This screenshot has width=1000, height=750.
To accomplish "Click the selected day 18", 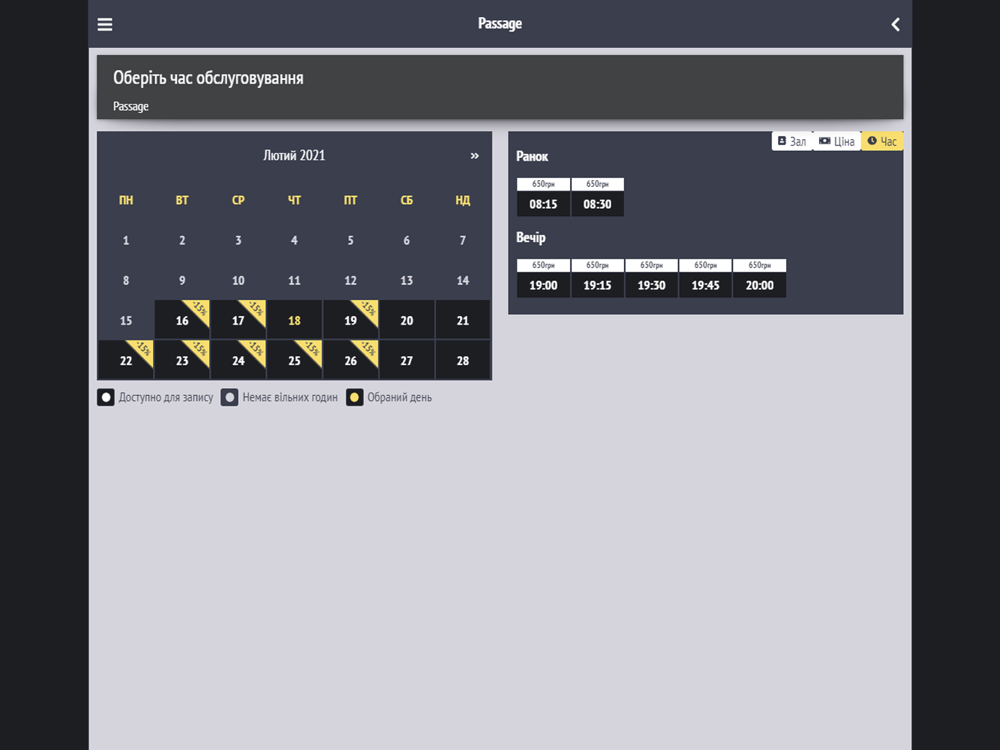I will point(295,320).
